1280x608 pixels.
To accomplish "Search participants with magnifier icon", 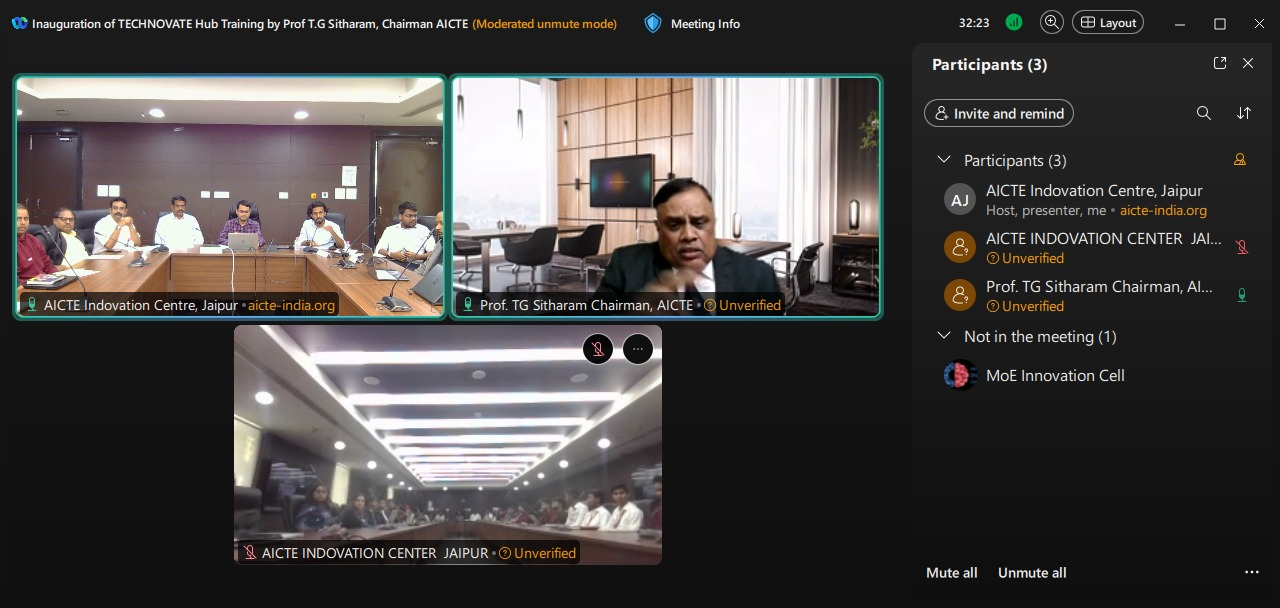I will tap(1204, 113).
